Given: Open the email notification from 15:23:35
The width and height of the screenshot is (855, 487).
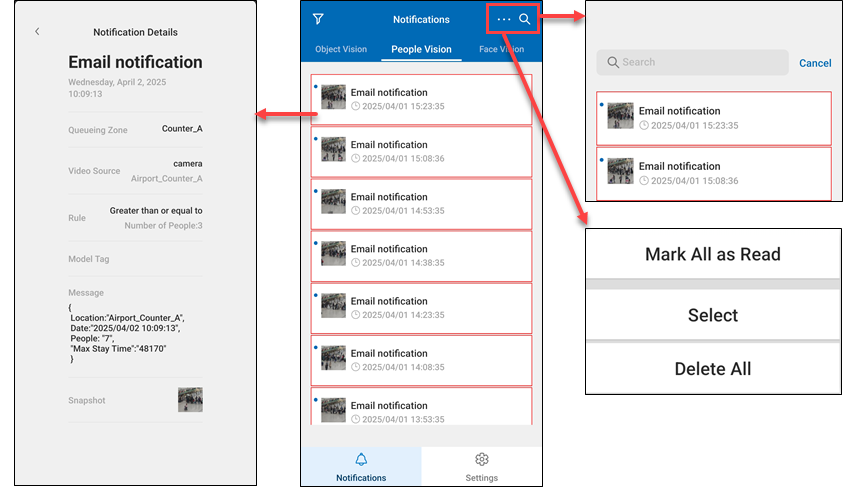Looking at the screenshot, I should point(421,99).
